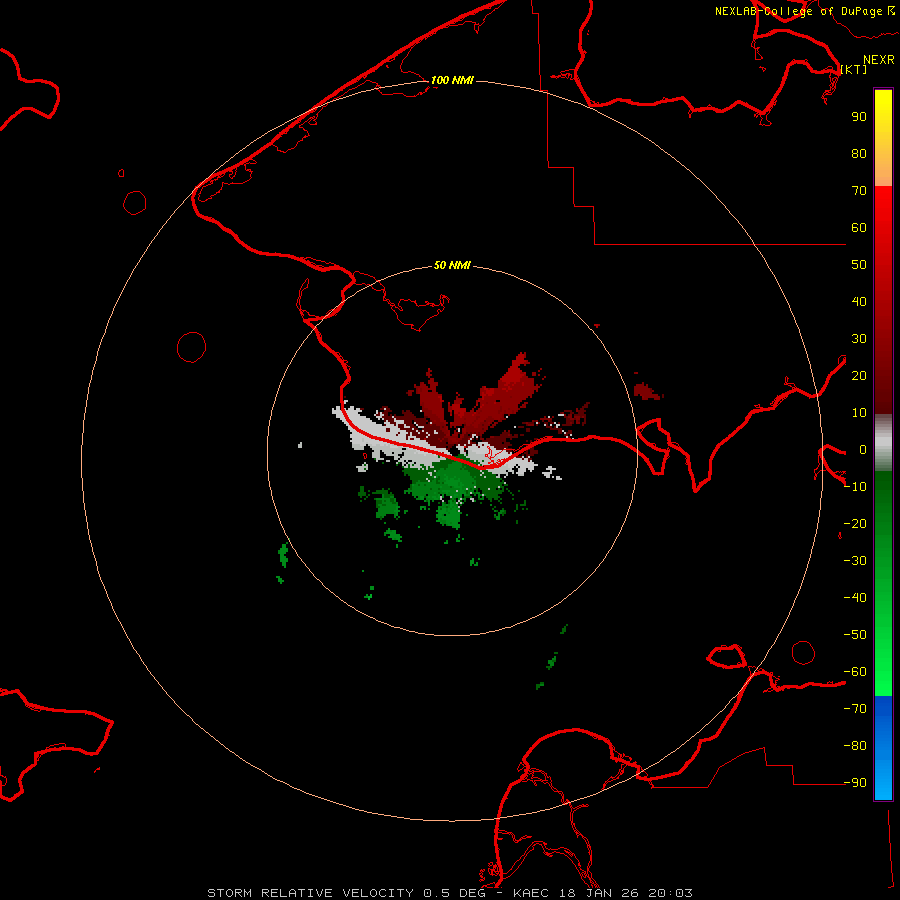Screen dimensions: 900x900
Task: Pick the bright green band of the color scale
Action: [883, 583]
